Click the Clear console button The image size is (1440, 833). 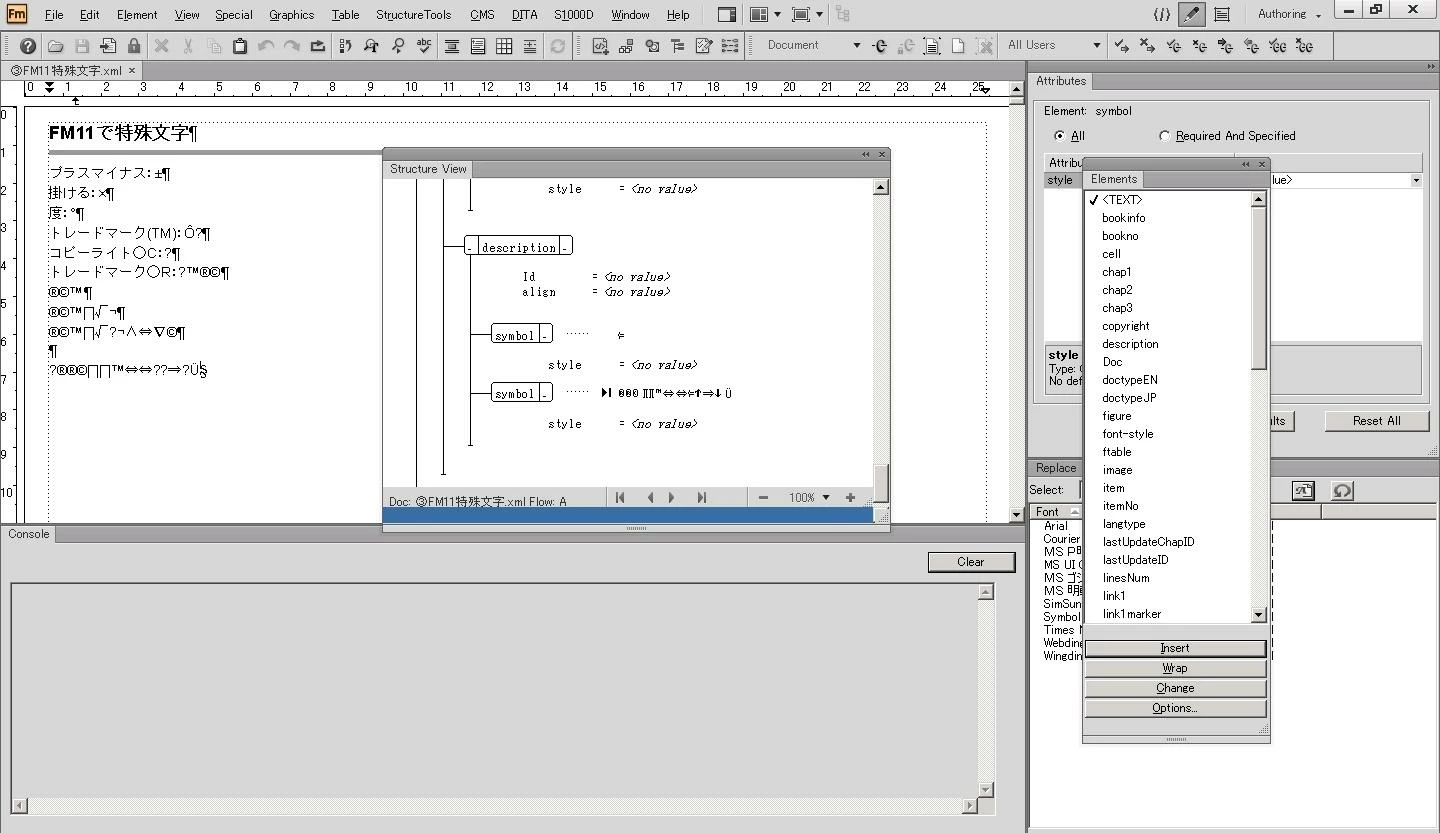[970, 562]
